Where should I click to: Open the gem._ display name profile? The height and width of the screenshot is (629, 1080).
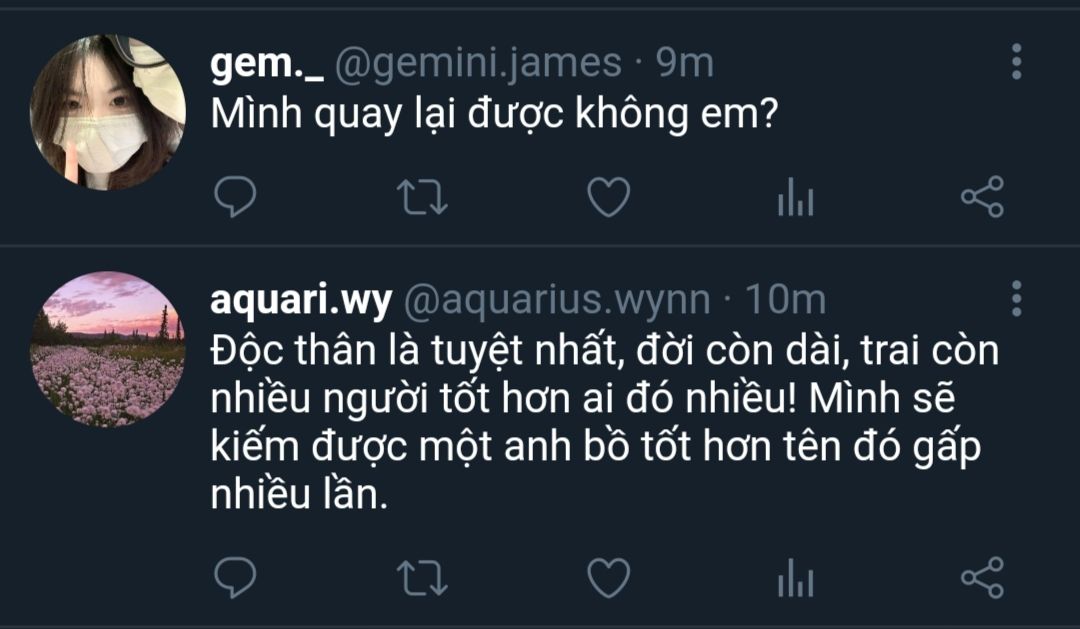(267, 64)
